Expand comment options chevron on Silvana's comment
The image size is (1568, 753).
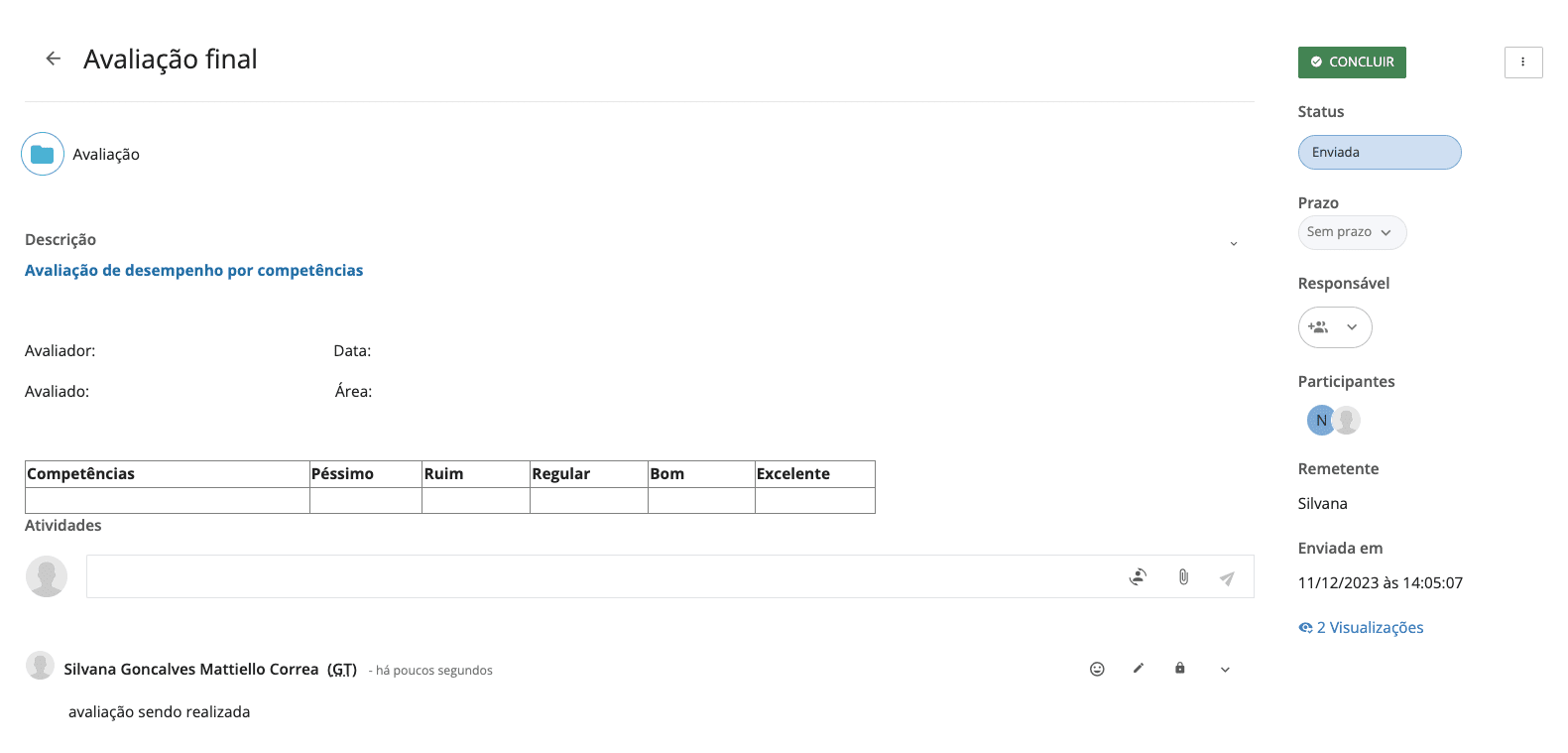click(1225, 670)
